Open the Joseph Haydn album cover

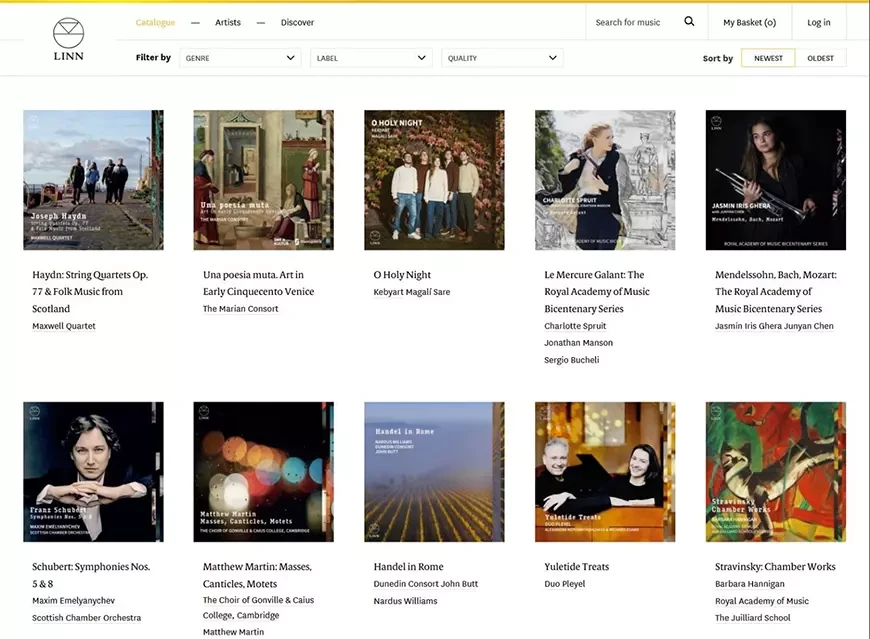click(x=93, y=180)
